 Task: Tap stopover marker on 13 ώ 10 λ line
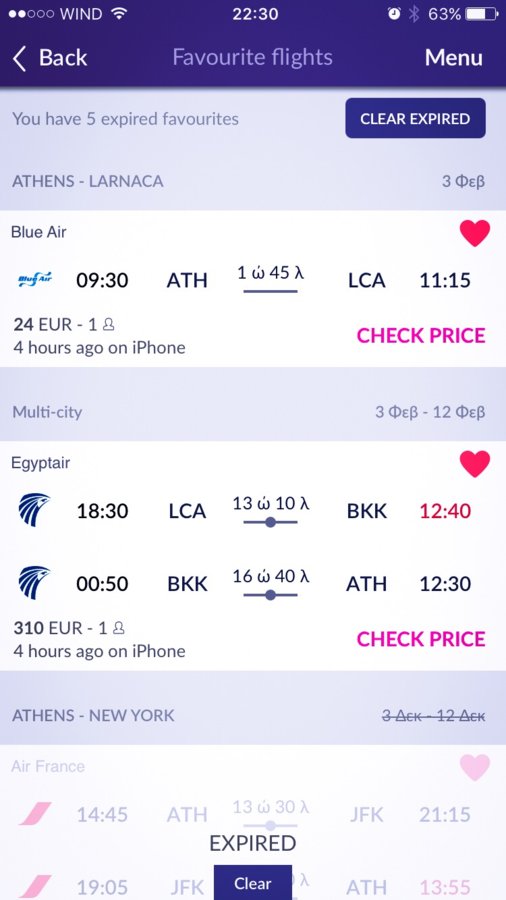tap(270, 522)
